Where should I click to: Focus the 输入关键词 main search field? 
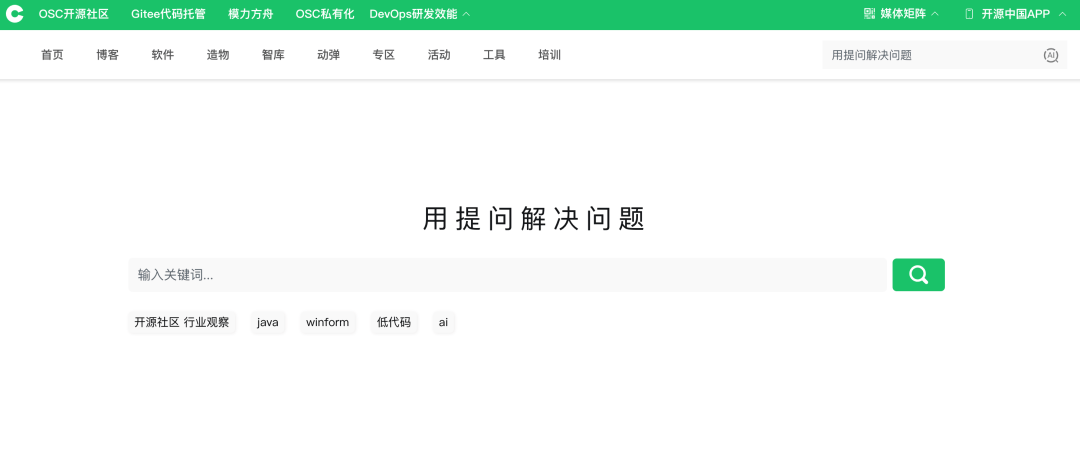(x=507, y=275)
